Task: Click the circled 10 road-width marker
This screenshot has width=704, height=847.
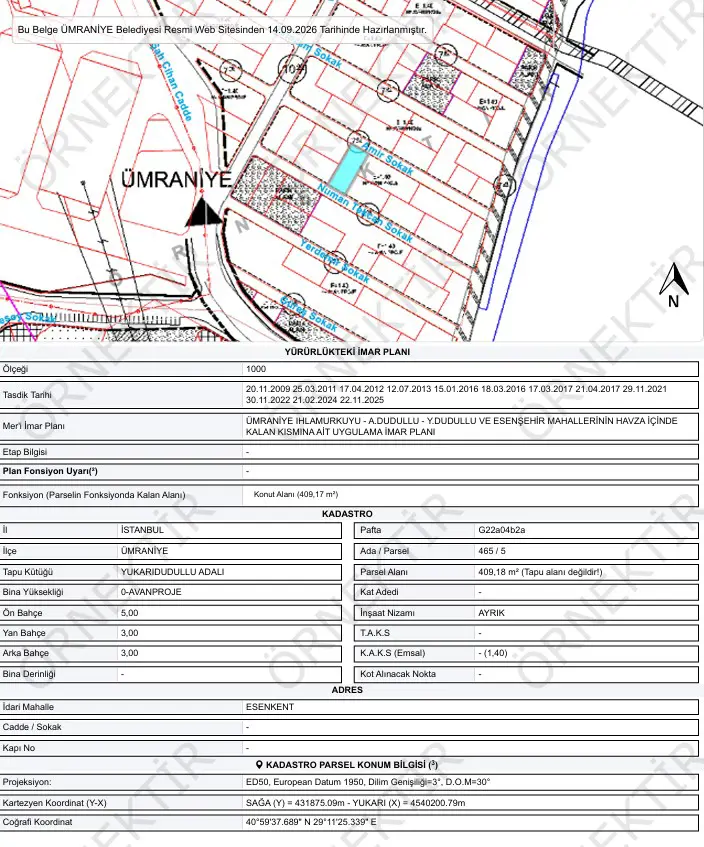Action: click(x=292, y=69)
